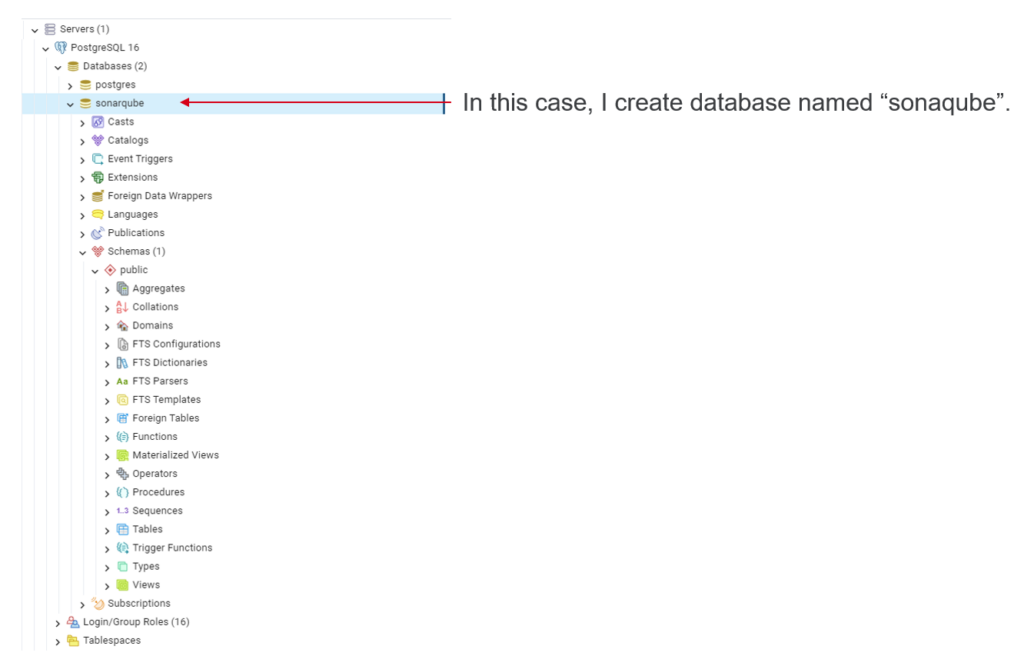This screenshot has height=656, width=1024.
Task: Click the sonarqube database icon
Action: [x=86, y=103]
